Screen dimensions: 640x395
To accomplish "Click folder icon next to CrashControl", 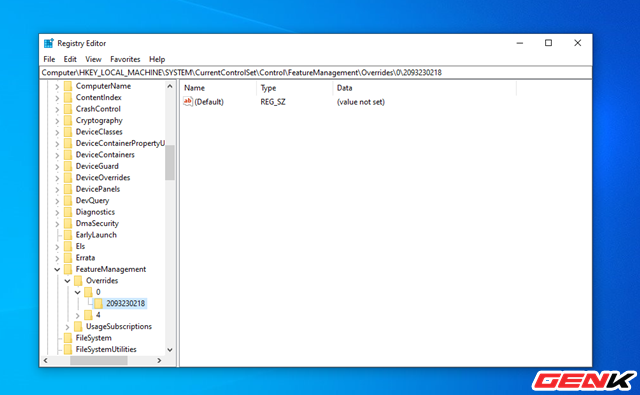I will [68, 109].
